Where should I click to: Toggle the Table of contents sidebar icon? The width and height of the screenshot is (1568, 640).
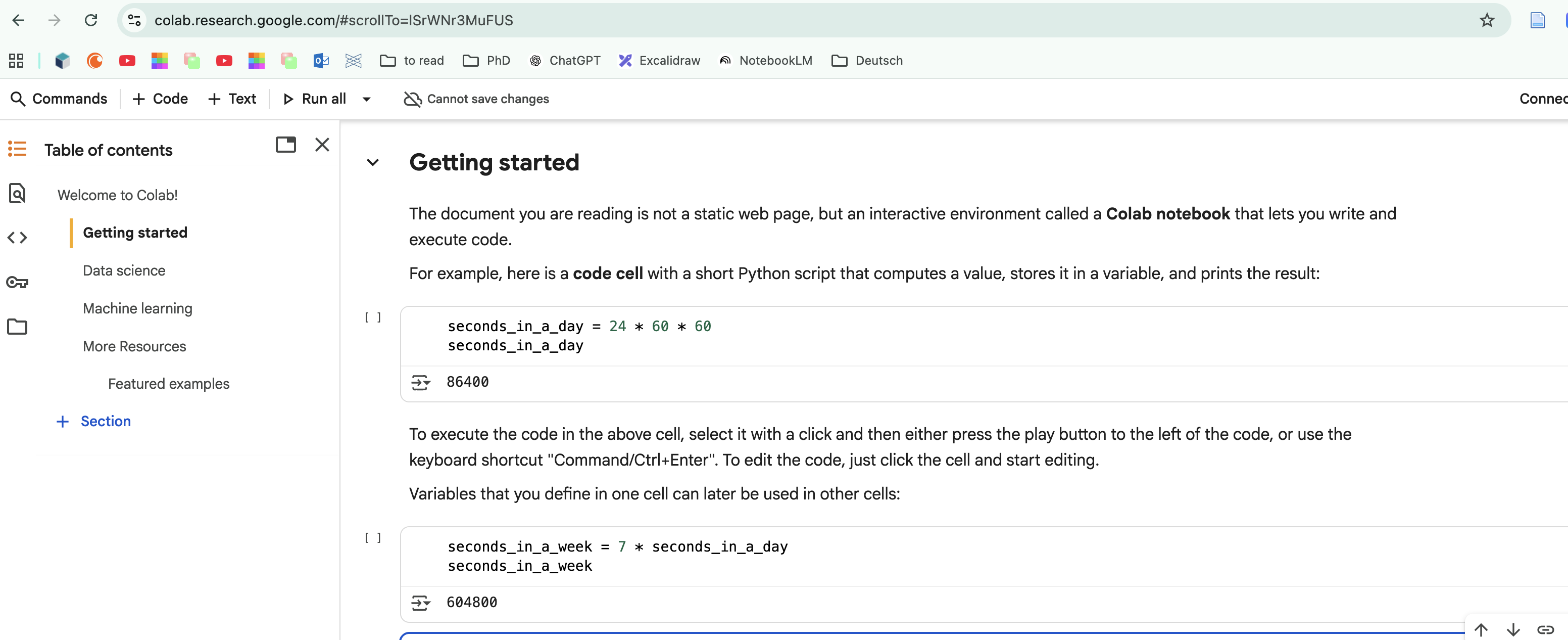click(17, 149)
